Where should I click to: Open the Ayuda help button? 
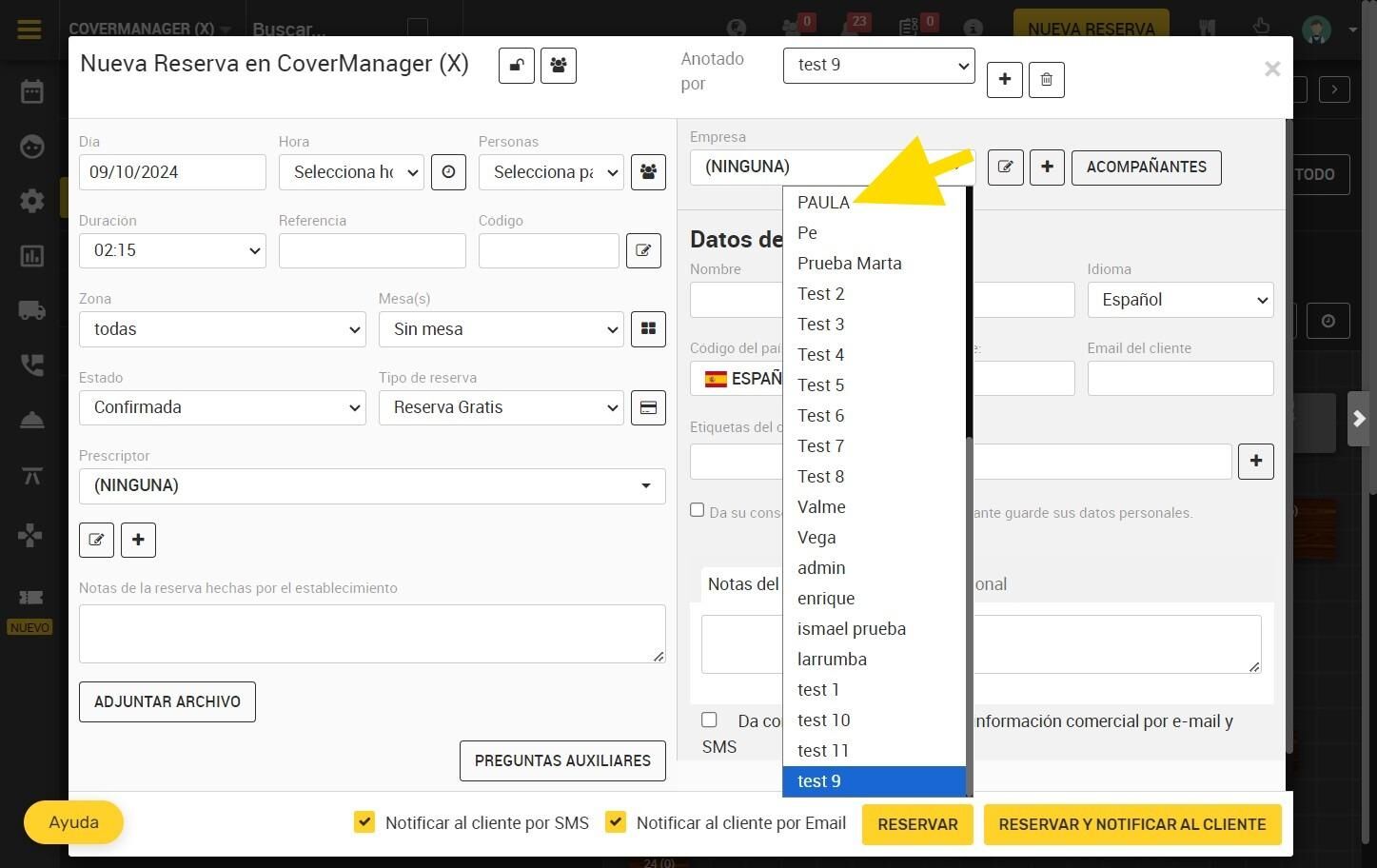click(73, 822)
